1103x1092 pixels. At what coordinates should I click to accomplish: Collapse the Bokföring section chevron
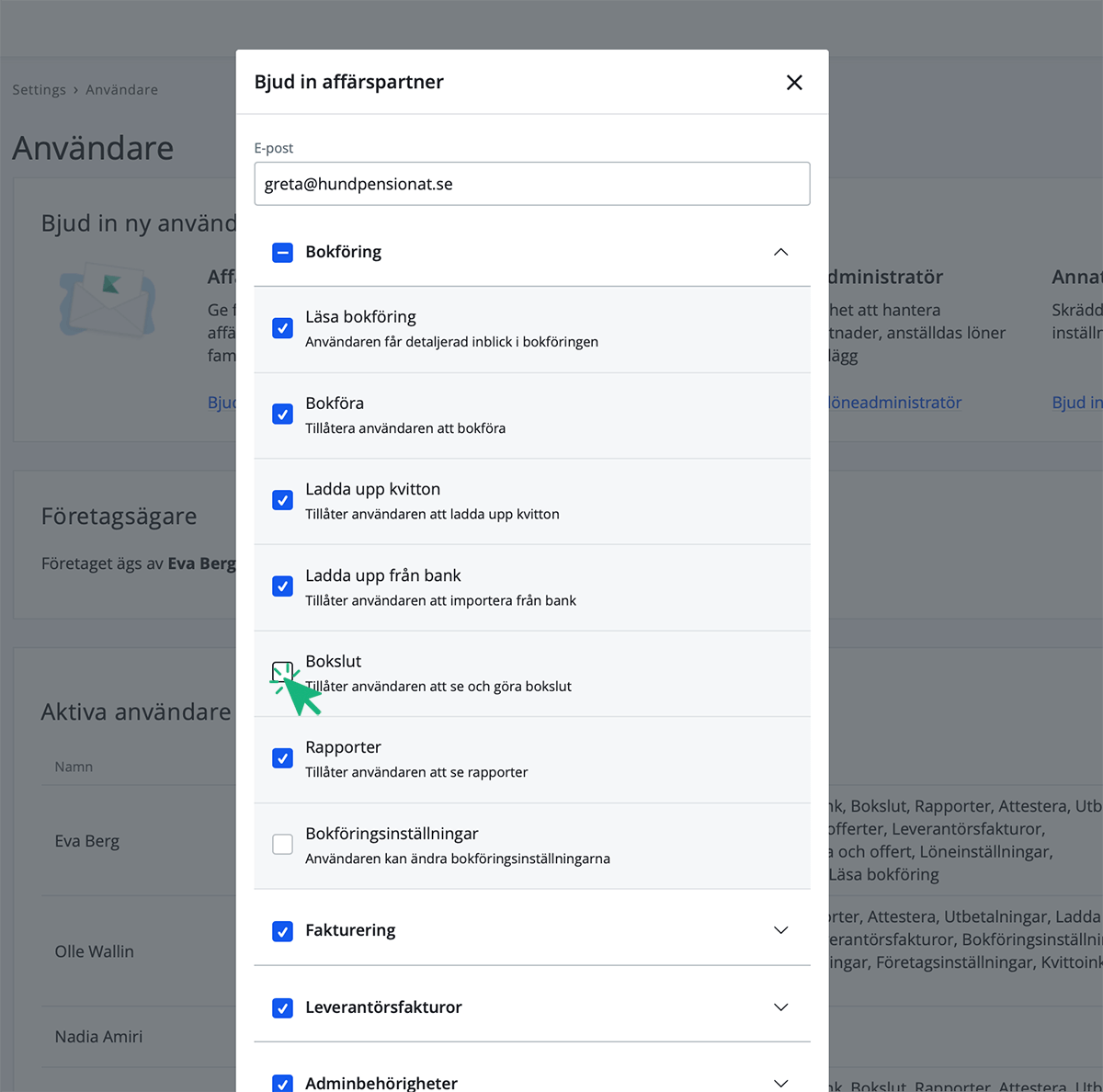(x=781, y=253)
